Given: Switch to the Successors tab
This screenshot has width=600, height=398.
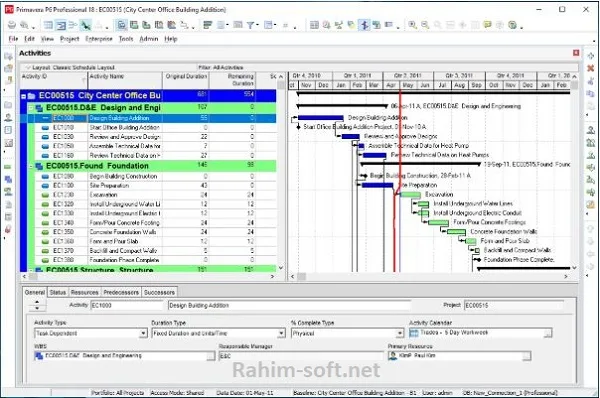Looking at the screenshot, I should pos(159,292).
